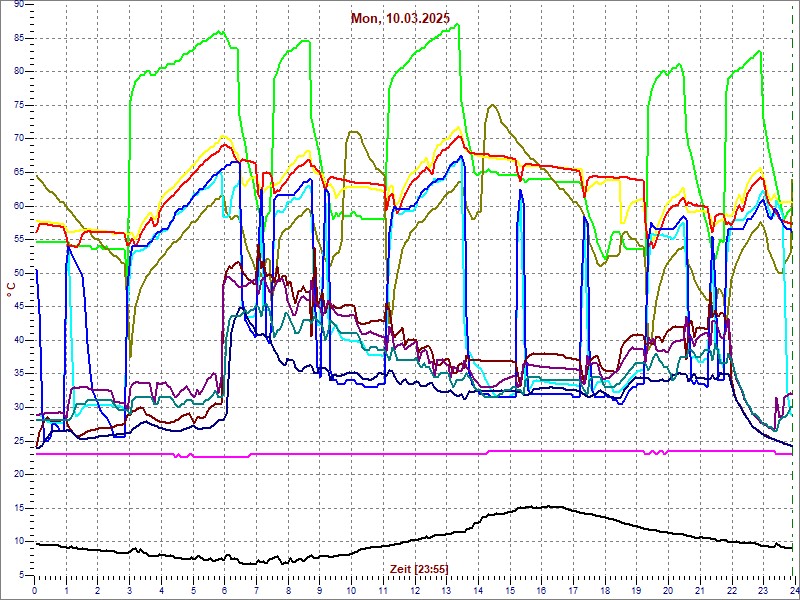Click the °C y-axis unit label
Image resolution: width=800 pixels, height=600 pixels.
(x=11, y=290)
